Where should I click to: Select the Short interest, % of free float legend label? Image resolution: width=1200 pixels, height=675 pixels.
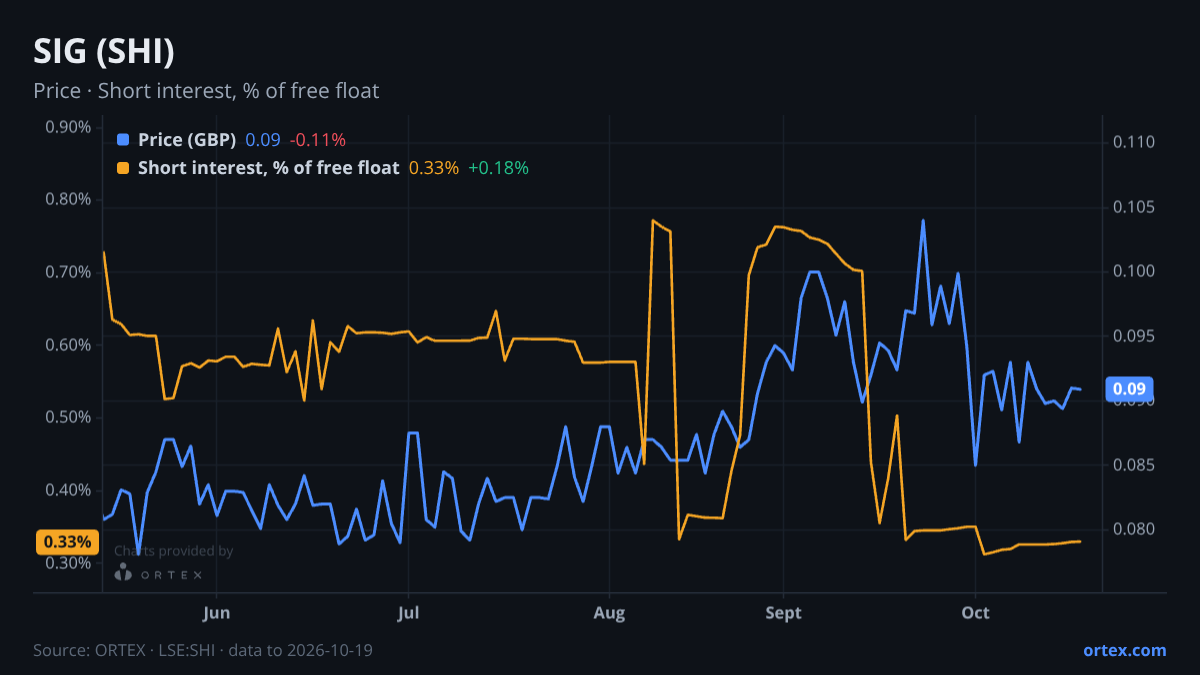point(268,168)
